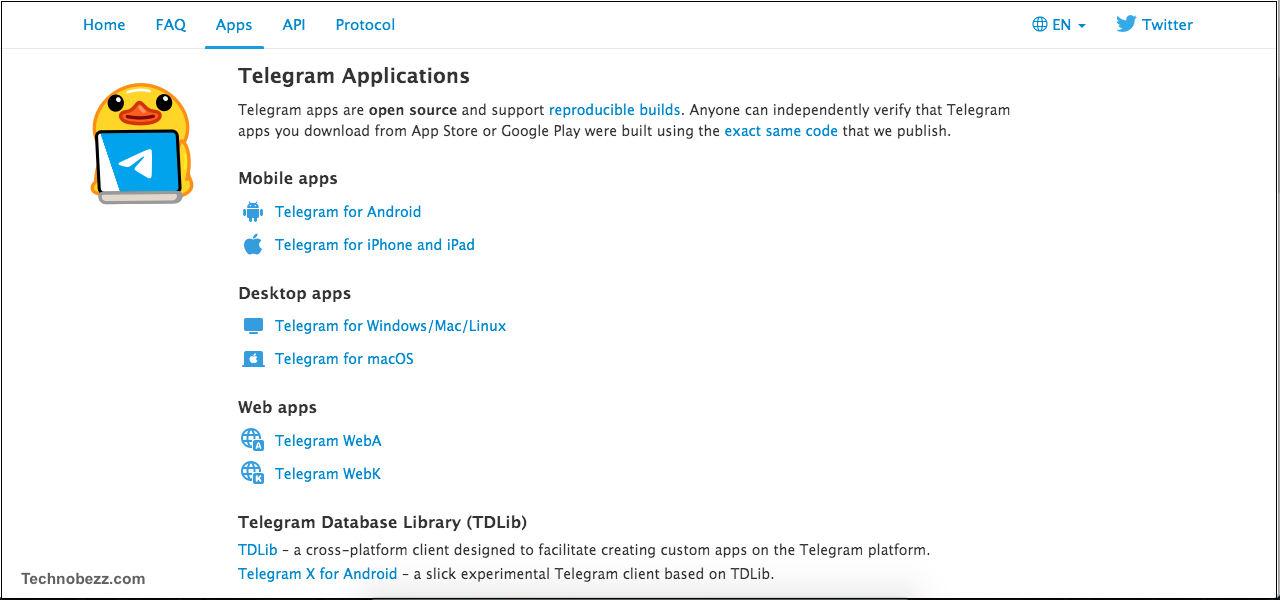Switch to the API tab
Image resolution: width=1280 pixels, height=600 pixels.
[294, 25]
